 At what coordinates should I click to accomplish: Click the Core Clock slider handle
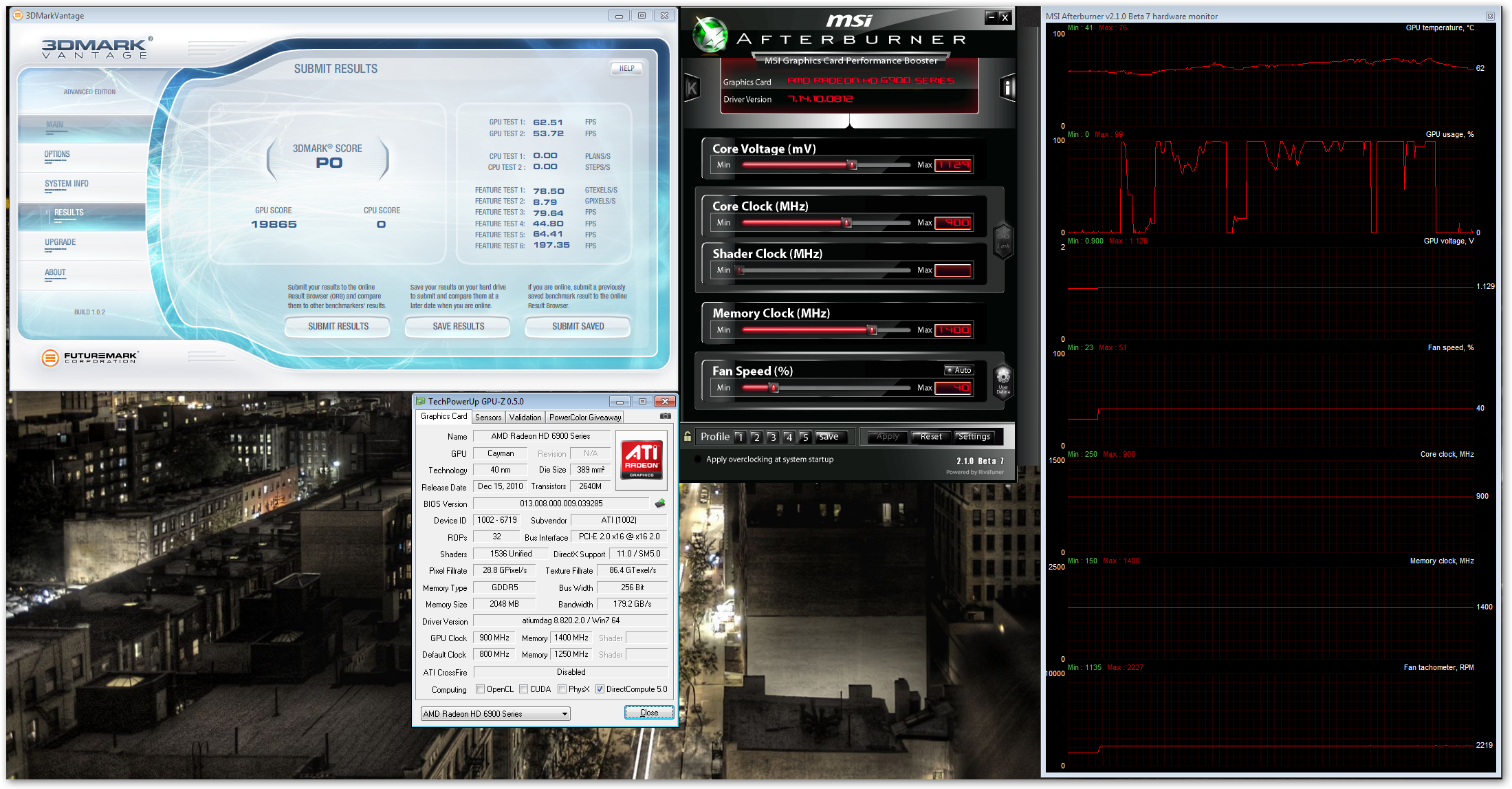pyautogui.click(x=847, y=223)
